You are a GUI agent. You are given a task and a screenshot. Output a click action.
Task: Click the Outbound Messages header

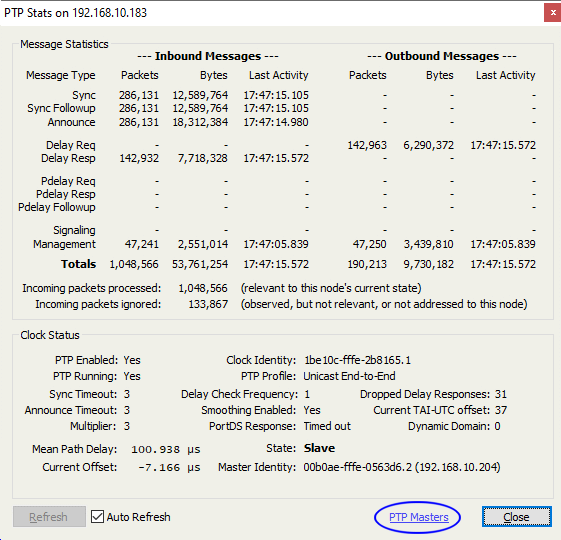pyautogui.click(x=442, y=56)
